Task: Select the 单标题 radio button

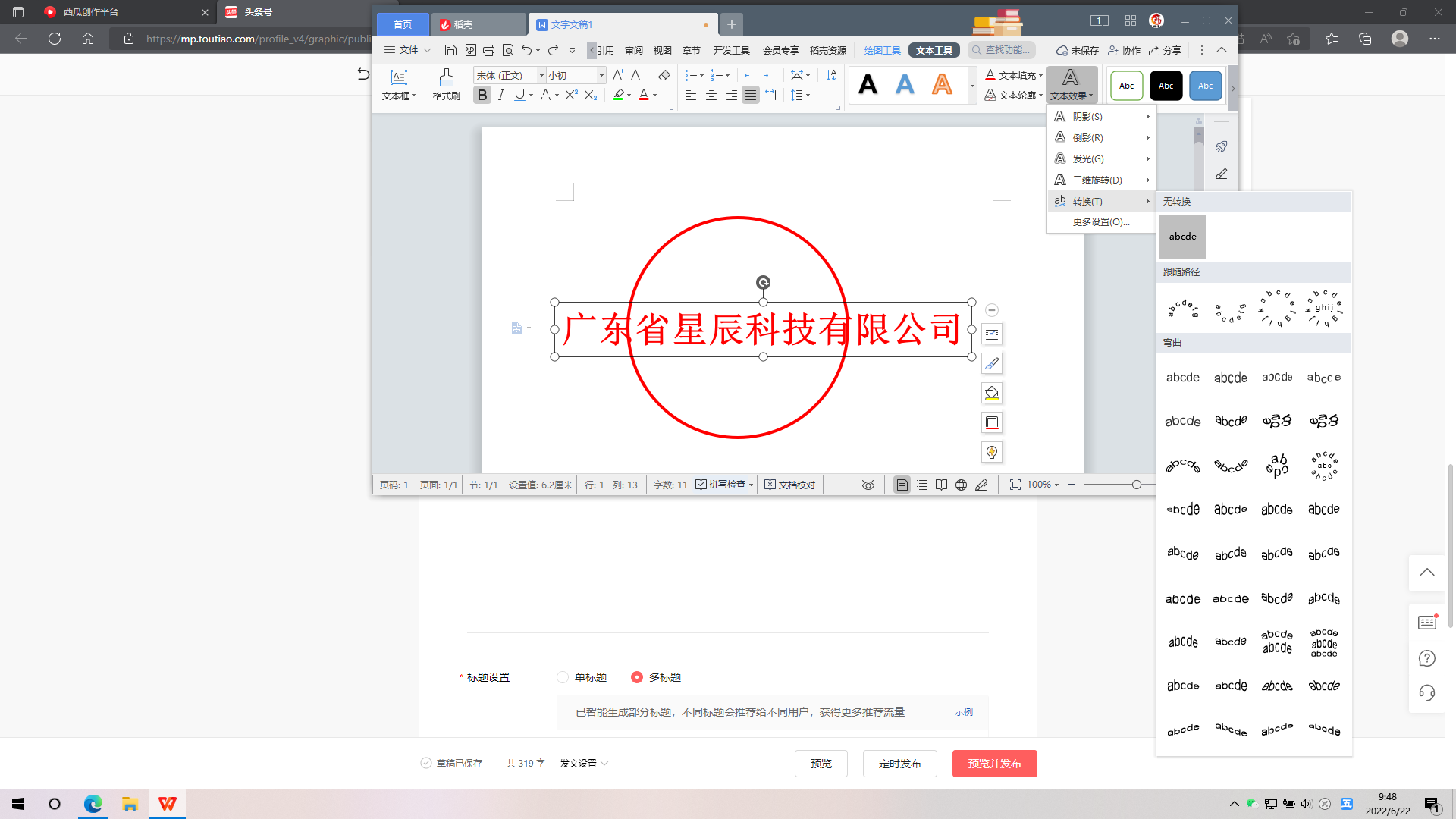Action: click(x=563, y=677)
